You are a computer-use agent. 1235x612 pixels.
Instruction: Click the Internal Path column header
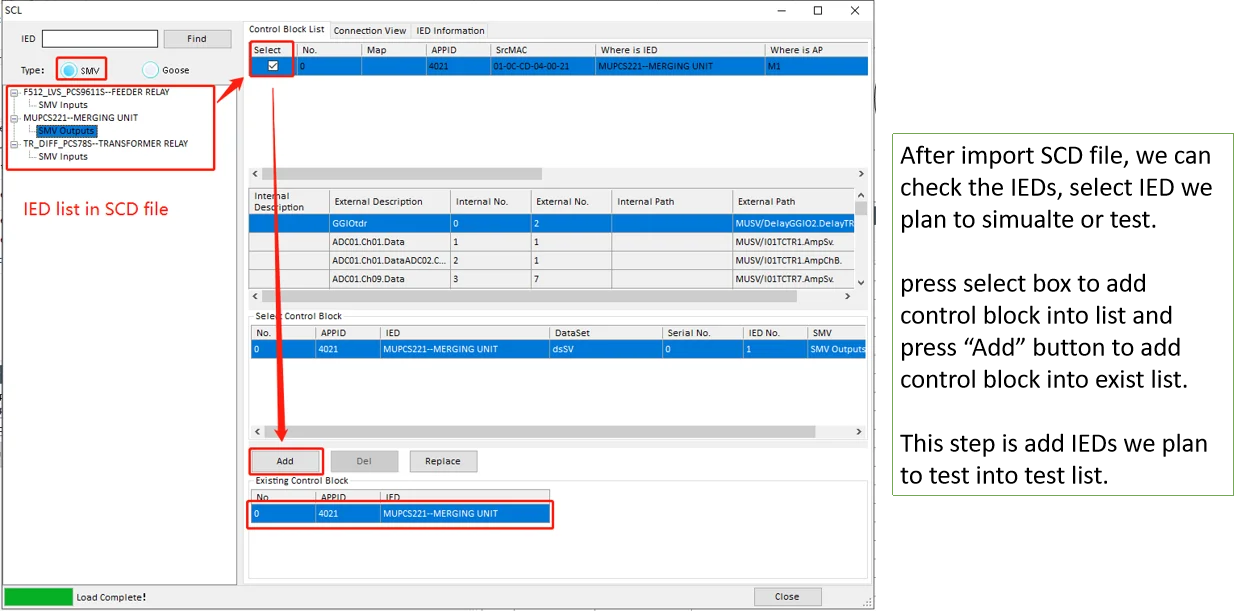click(x=671, y=202)
